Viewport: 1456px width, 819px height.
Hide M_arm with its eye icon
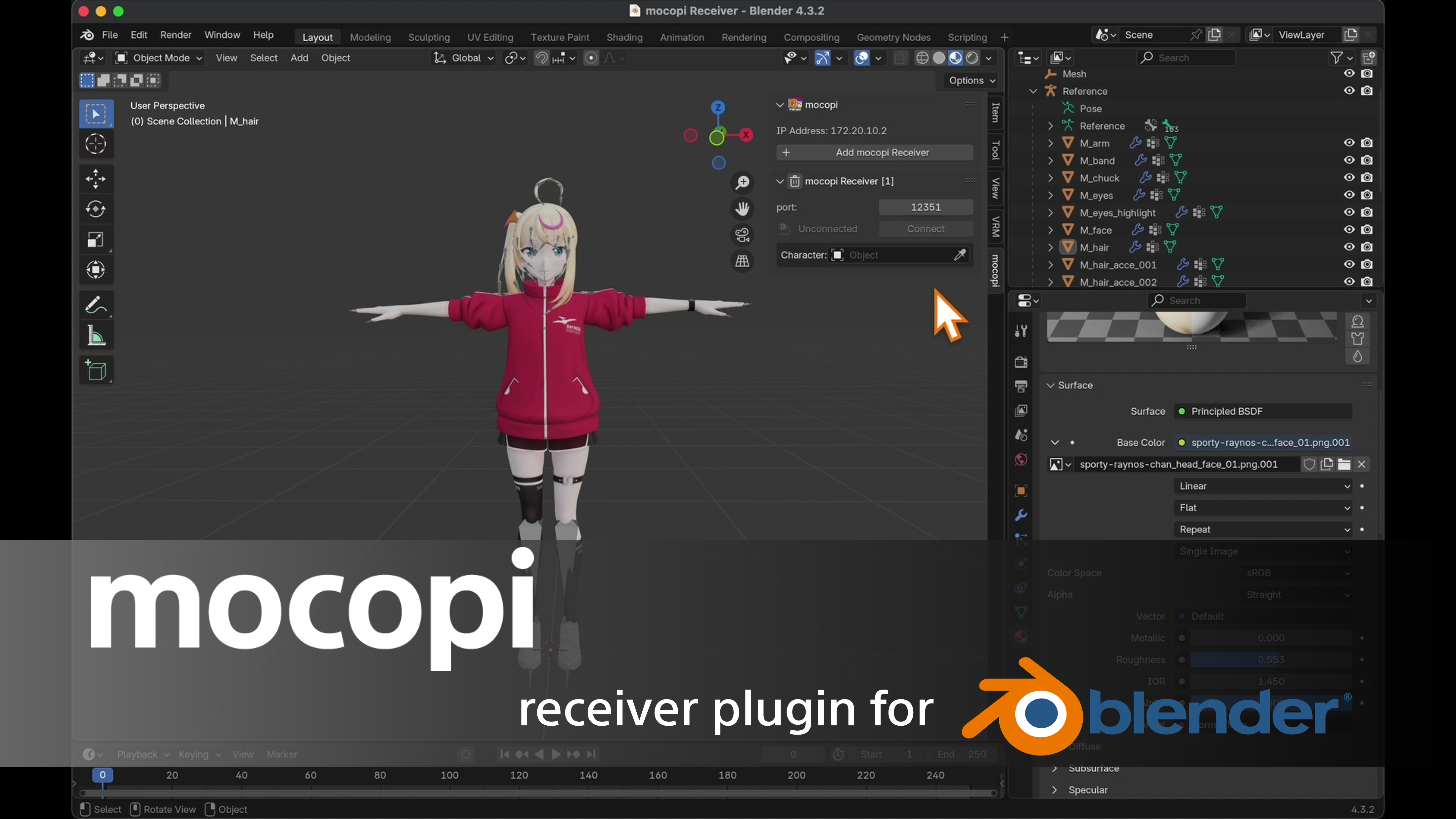click(x=1348, y=143)
